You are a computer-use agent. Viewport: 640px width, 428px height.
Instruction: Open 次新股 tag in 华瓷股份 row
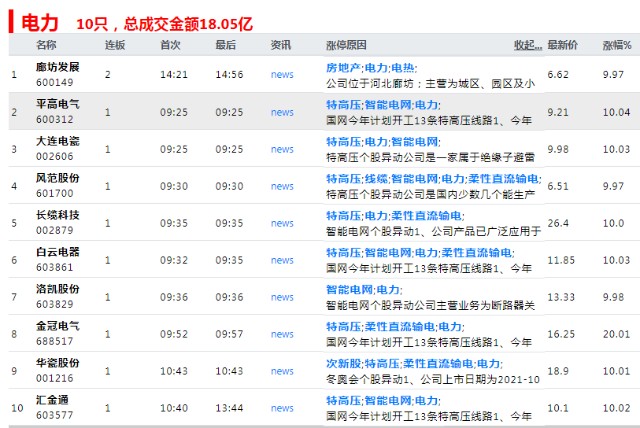coord(343,364)
